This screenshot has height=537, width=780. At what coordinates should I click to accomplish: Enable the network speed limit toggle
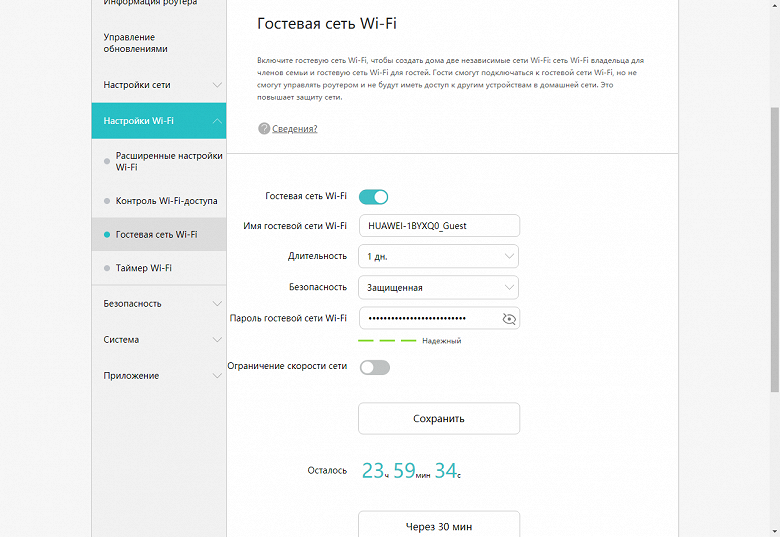pos(373,367)
